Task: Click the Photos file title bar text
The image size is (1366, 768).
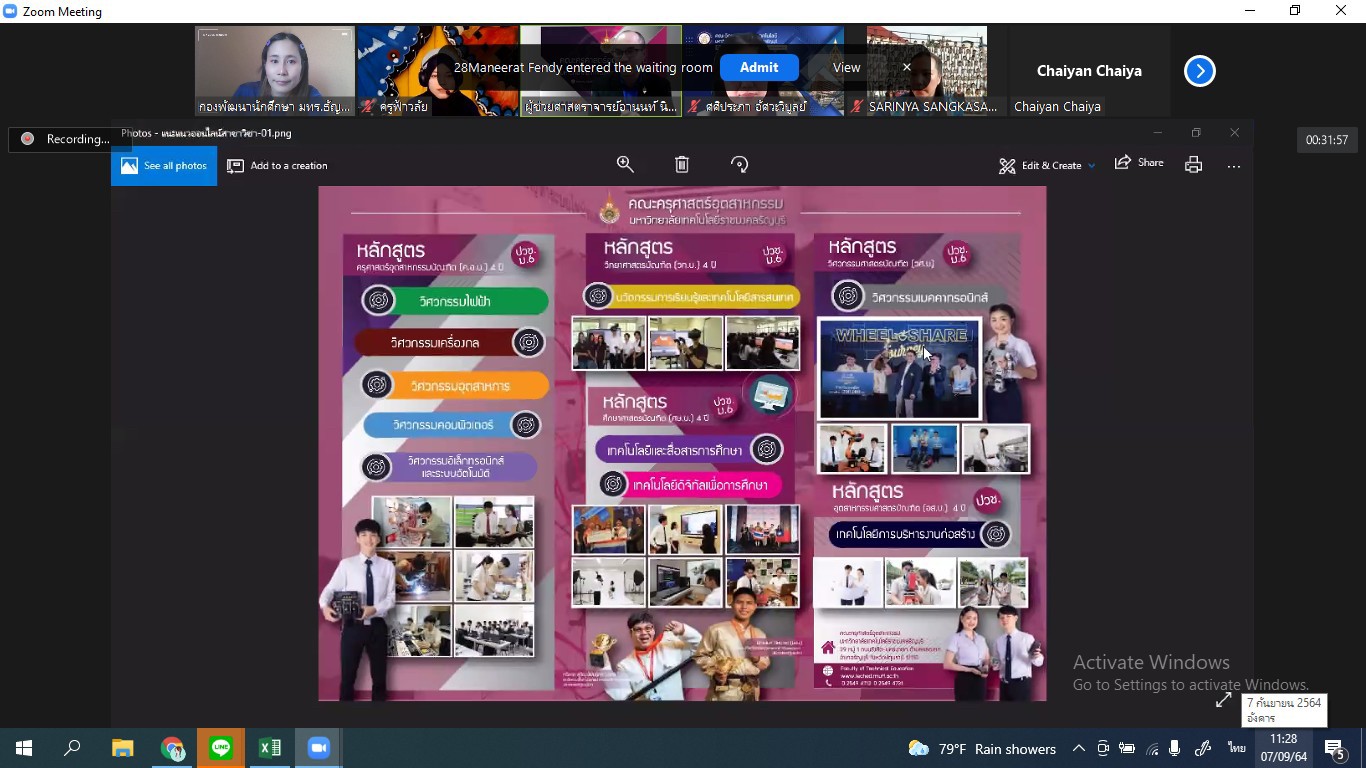Action: tap(206, 133)
